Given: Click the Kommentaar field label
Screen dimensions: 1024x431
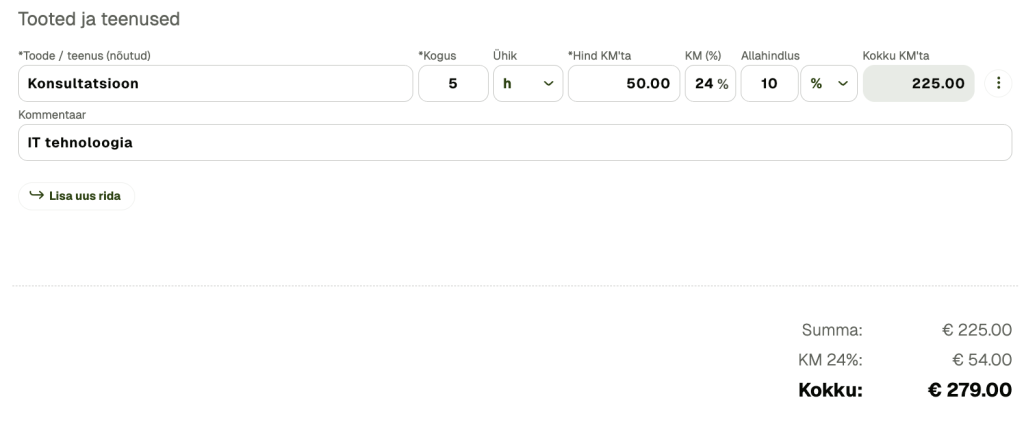Looking at the screenshot, I should [48, 114].
